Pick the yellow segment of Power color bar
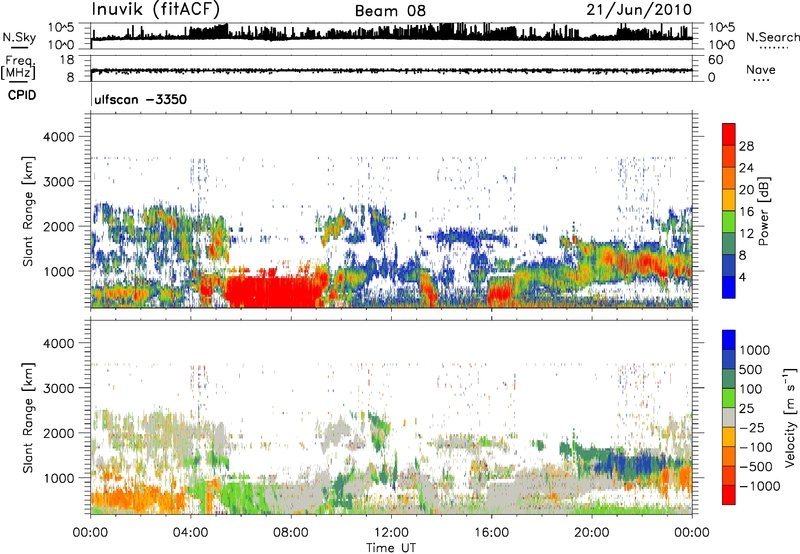The height and width of the screenshot is (554, 800). pyautogui.click(x=729, y=199)
